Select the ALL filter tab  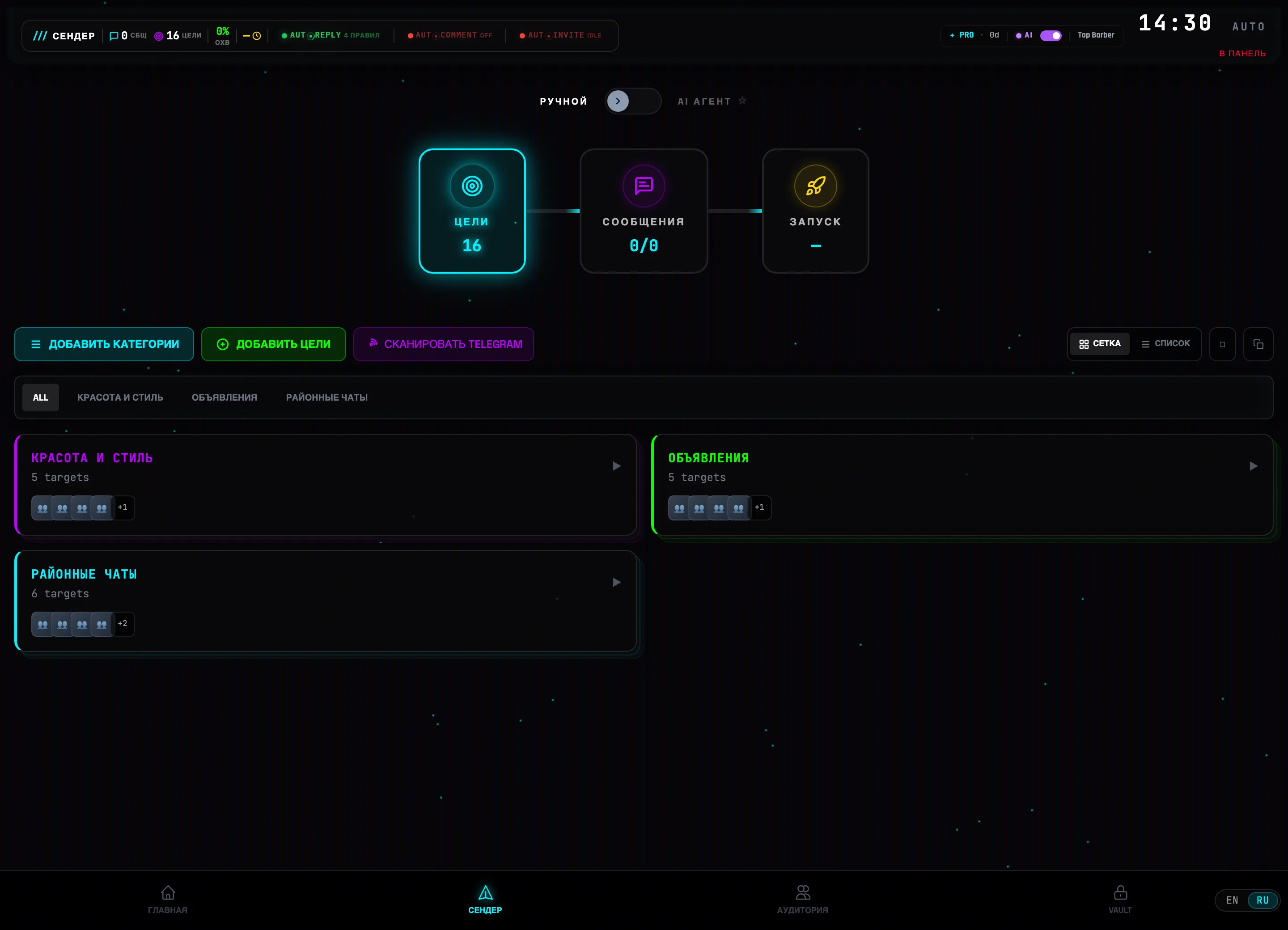40,397
